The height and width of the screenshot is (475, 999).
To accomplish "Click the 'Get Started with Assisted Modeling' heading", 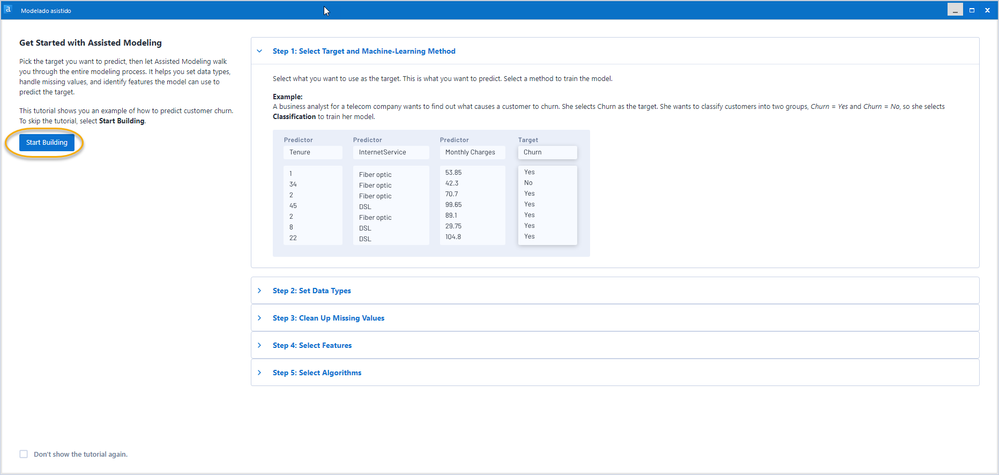I will coord(90,43).
